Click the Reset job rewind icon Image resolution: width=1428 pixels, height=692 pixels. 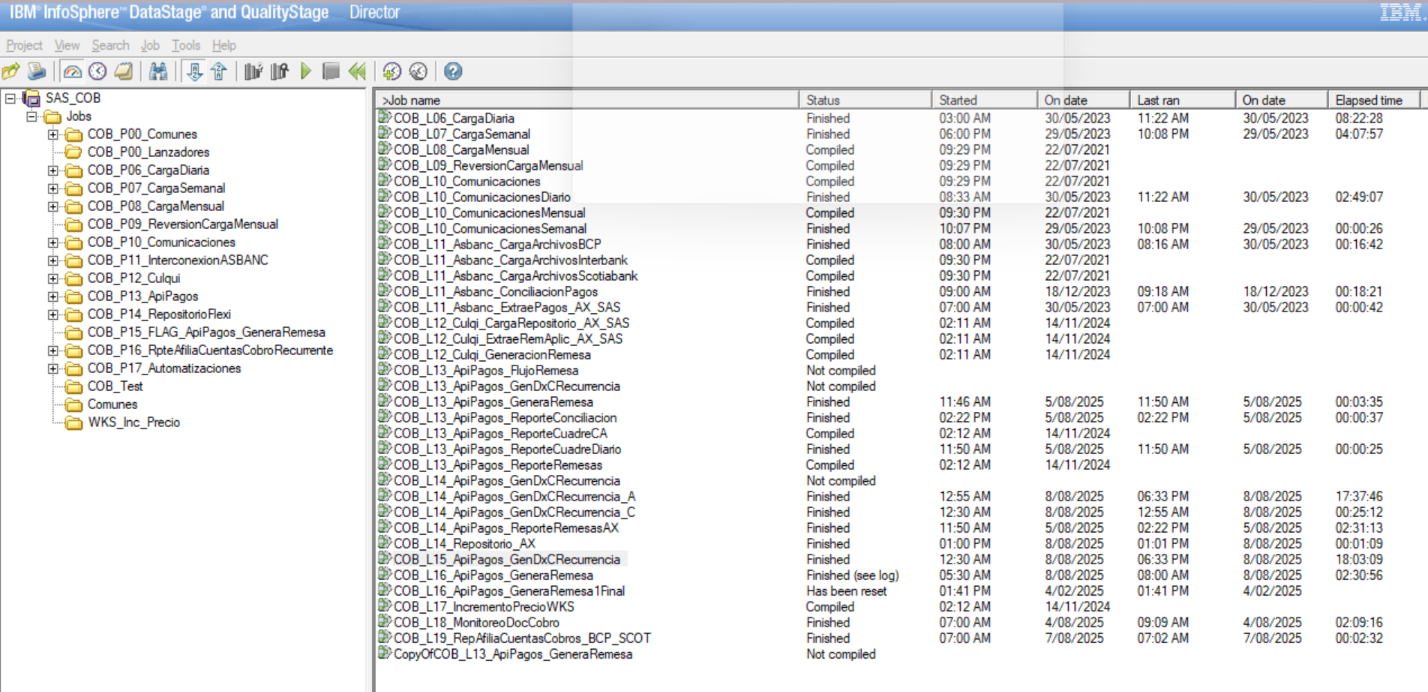(357, 71)
